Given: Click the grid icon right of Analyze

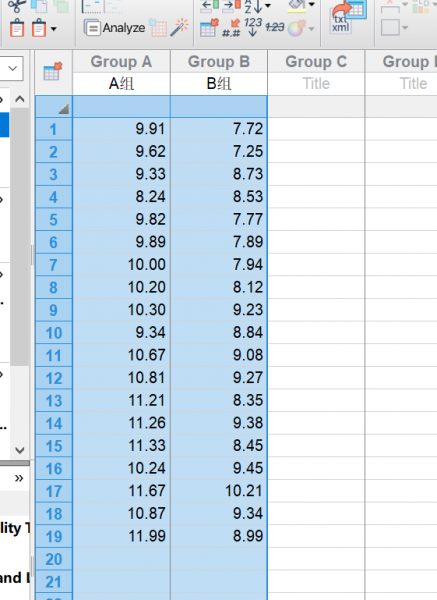Looking at the screenshot, I should [x=158, y=28].
